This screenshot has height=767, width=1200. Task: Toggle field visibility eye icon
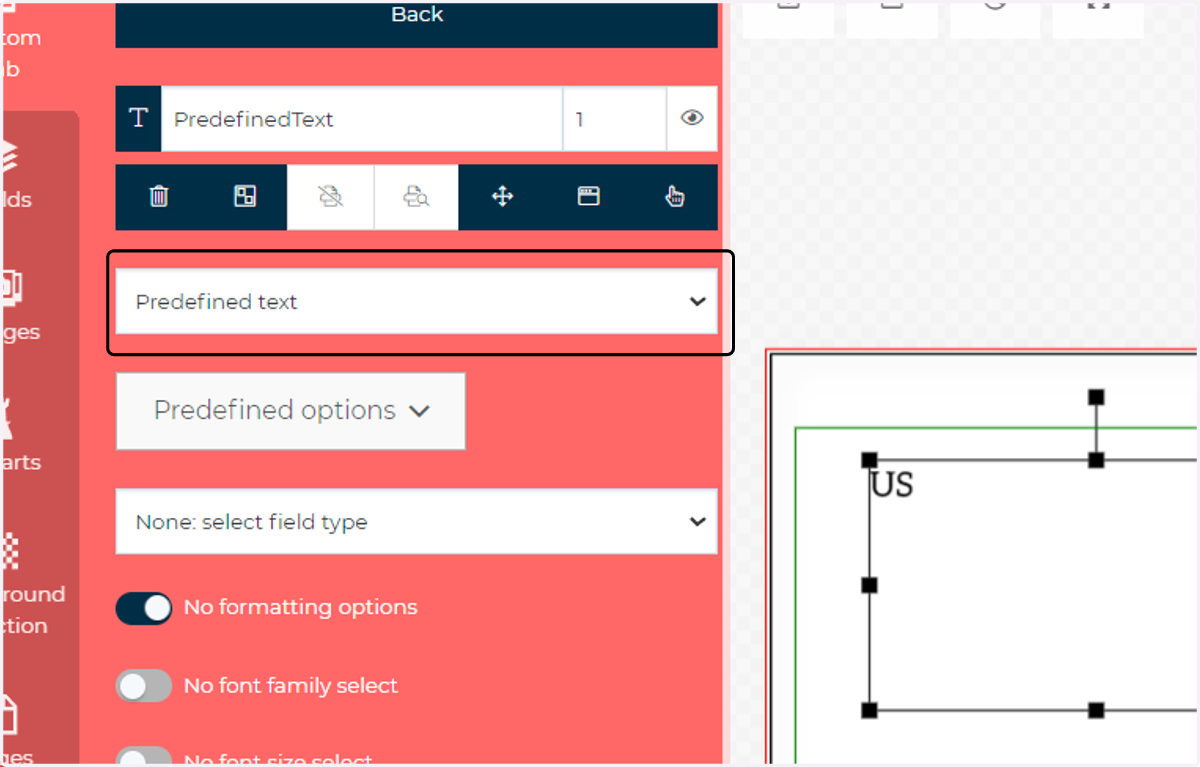click(692, 119)
